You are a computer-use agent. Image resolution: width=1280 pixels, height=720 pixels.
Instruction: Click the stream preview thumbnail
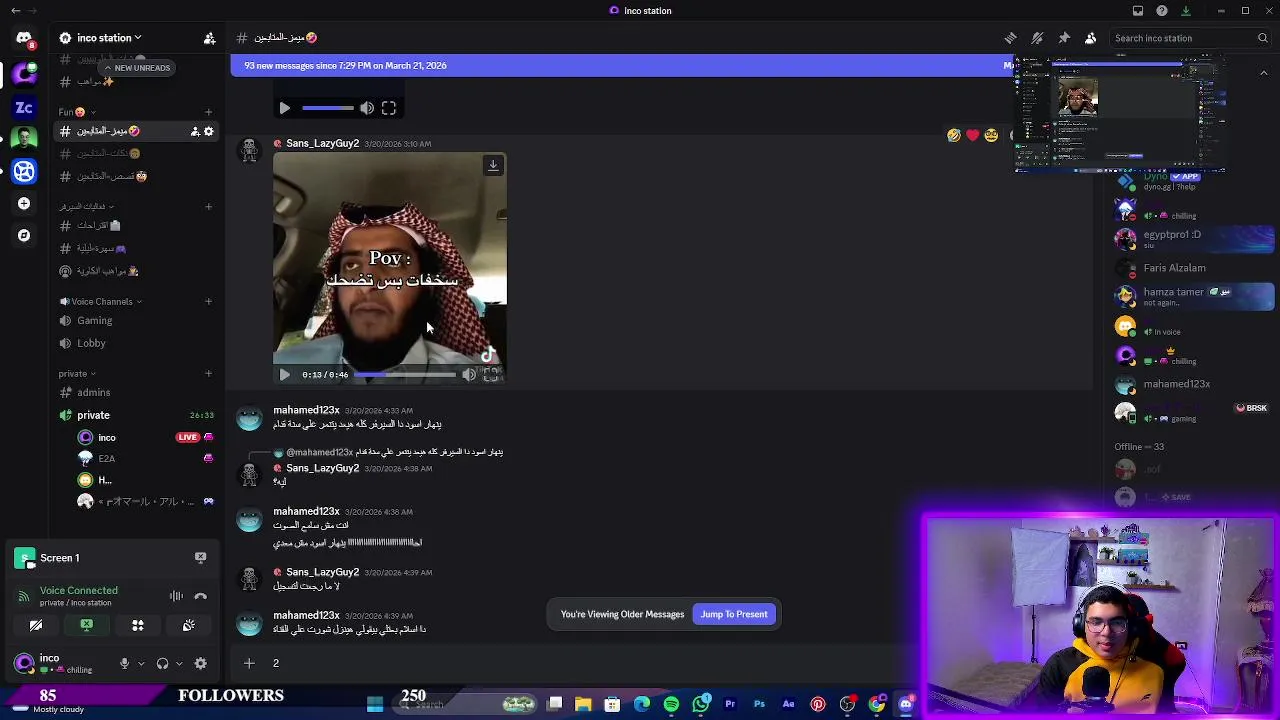[1120, 115]
